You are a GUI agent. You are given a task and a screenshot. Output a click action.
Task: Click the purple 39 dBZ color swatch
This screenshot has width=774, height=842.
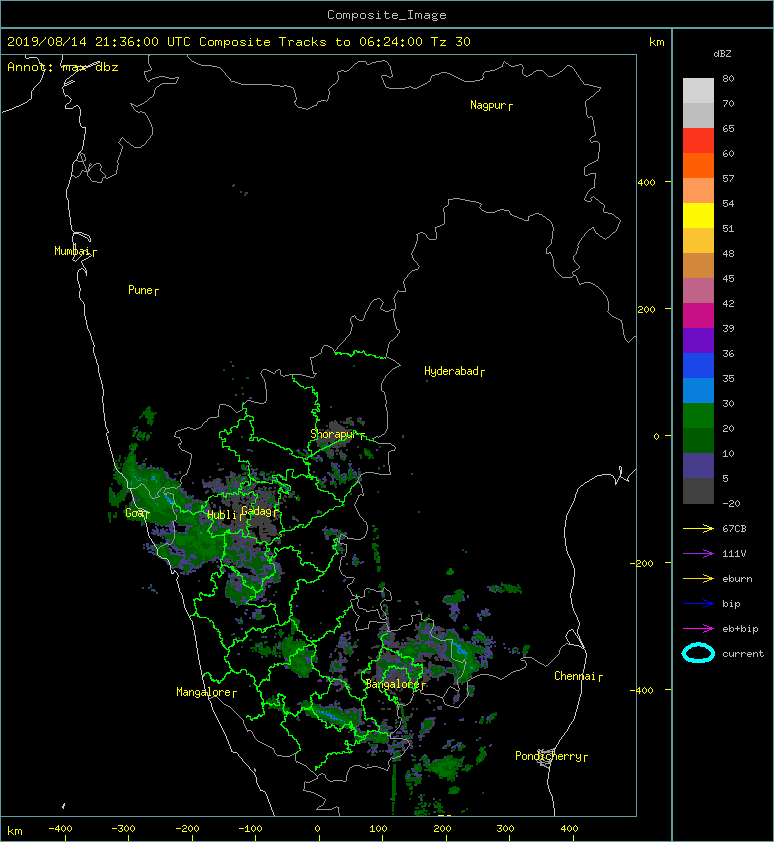coord(698,340)
